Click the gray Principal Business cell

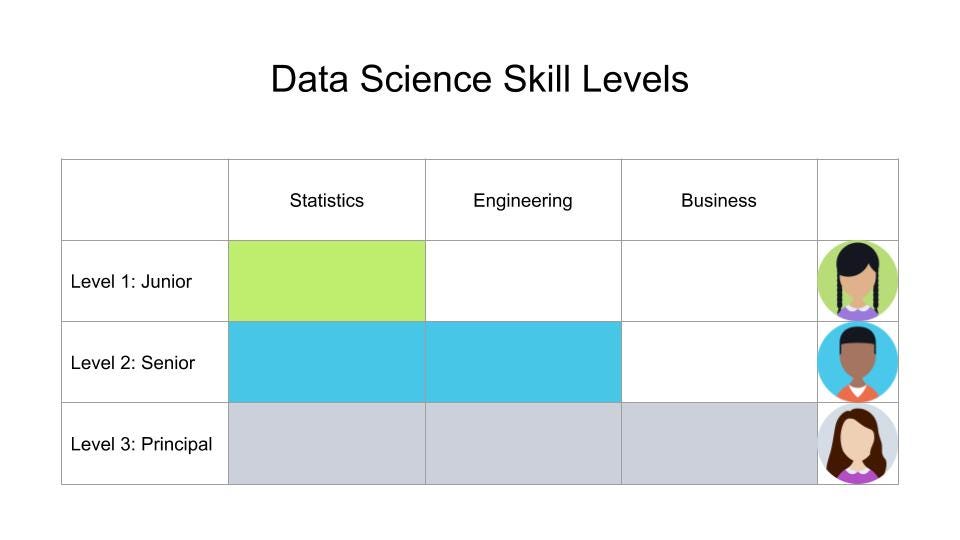point(719,443)
